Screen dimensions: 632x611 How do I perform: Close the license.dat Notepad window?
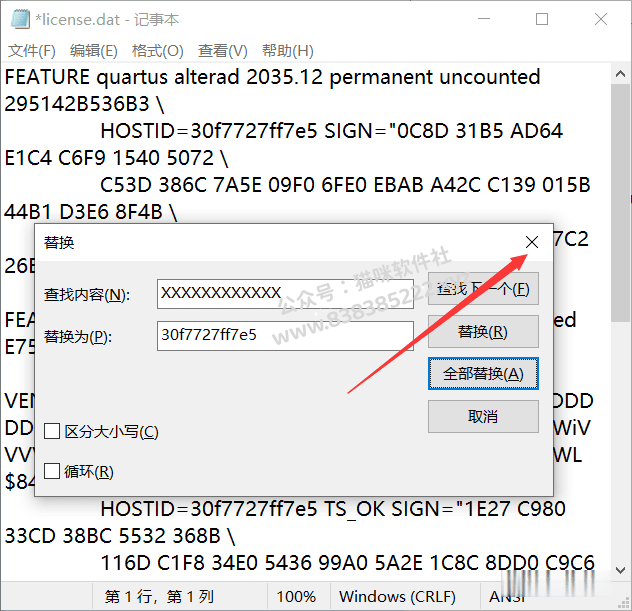601,19
